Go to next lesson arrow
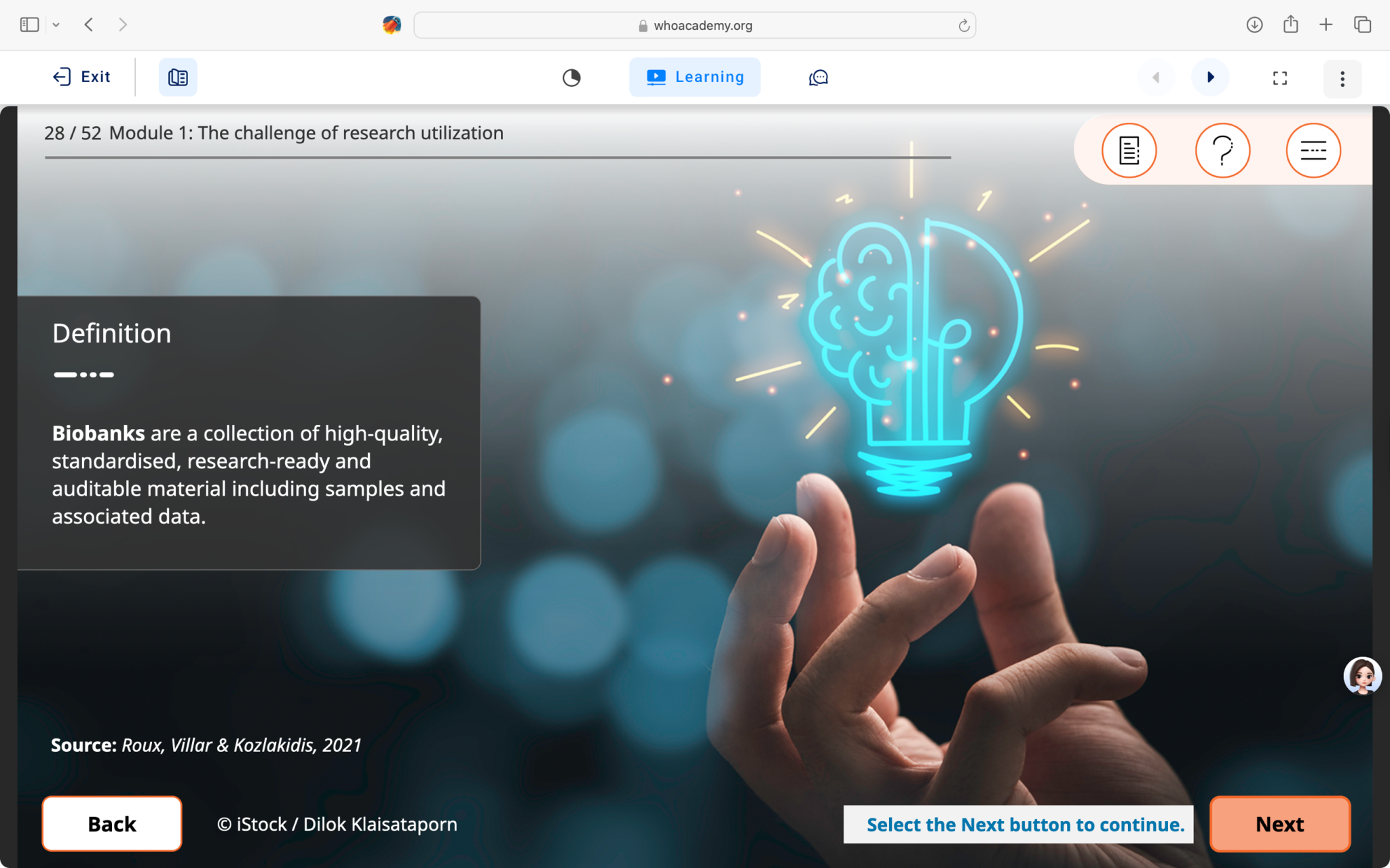The height and width of the screenshot is (868, 1390). click(x=1210, y=77)
